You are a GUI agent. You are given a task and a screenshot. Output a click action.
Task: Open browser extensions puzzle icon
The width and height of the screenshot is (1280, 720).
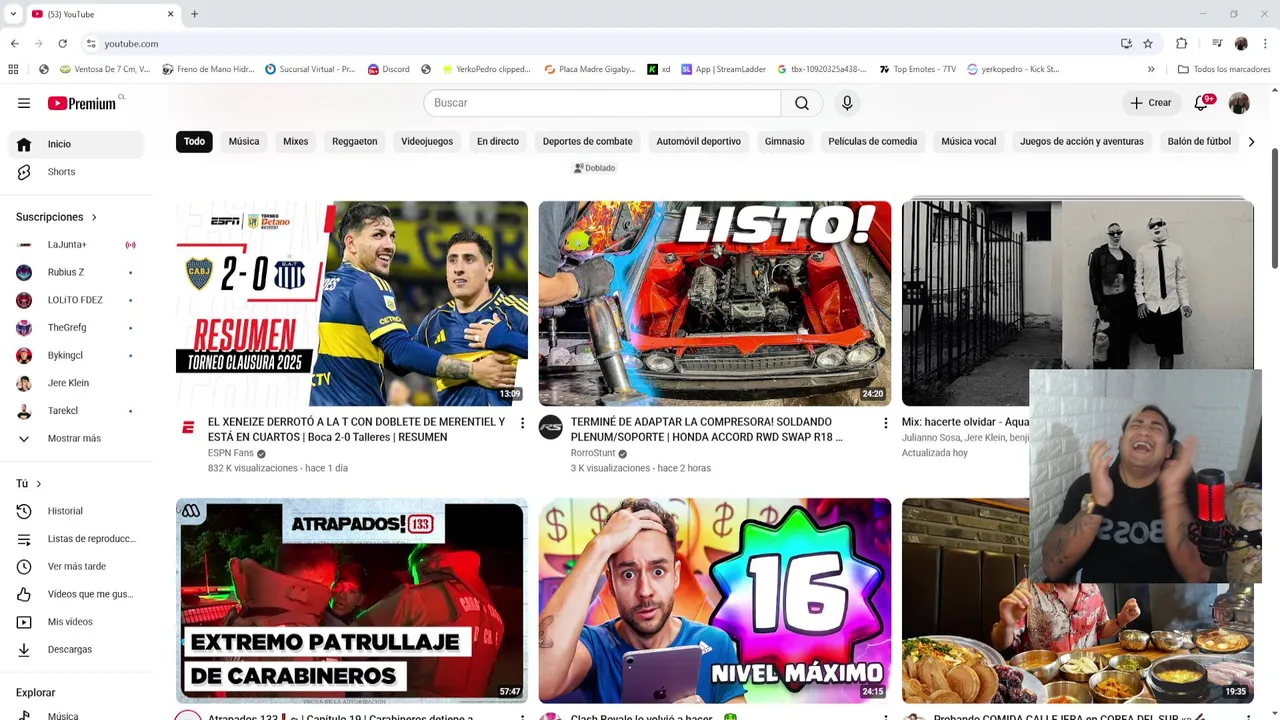click(x=1182, y=44)
